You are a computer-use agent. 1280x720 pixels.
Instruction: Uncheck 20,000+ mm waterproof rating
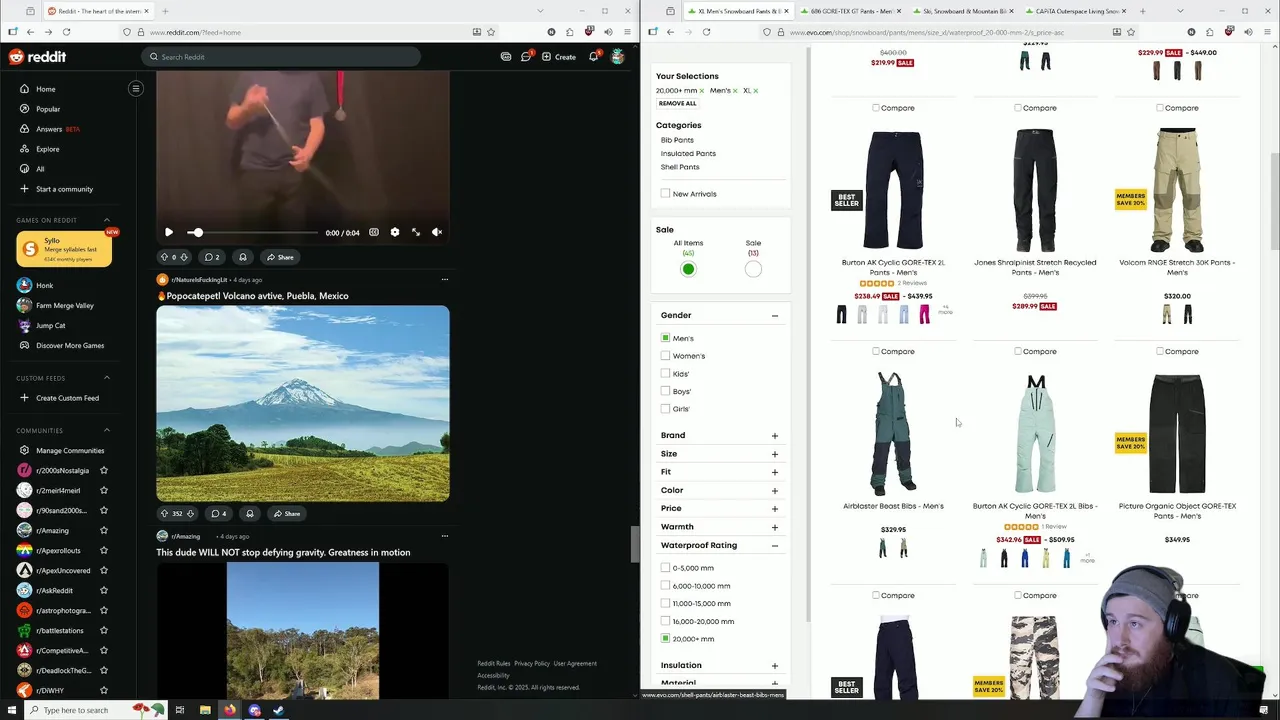click(x=666, y=639)
